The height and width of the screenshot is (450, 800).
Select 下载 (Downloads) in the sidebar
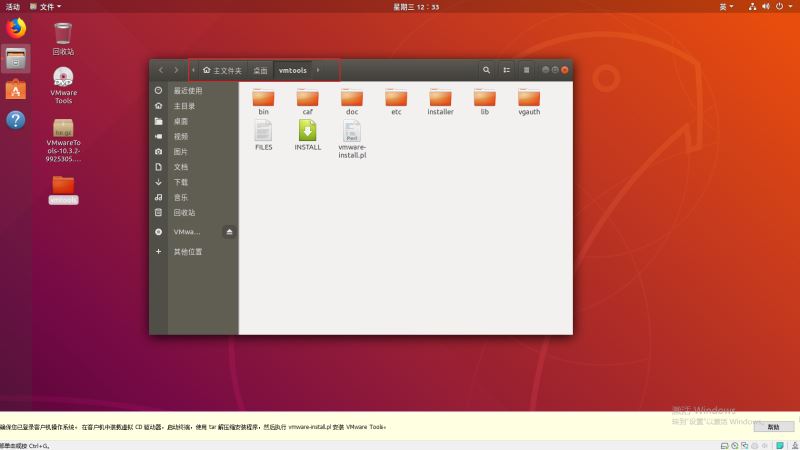[181, 182]
